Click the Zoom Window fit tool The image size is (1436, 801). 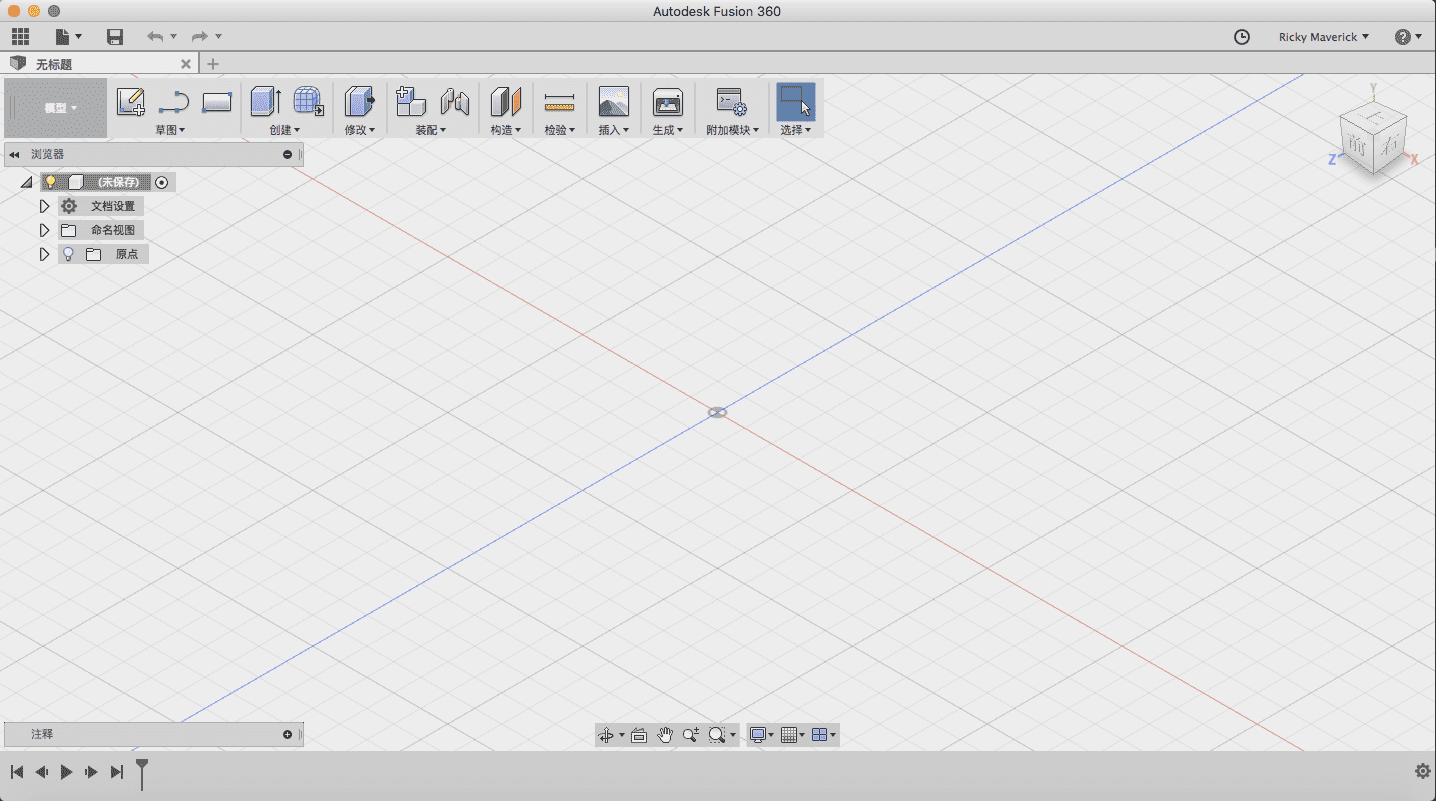tap(717, 735)
